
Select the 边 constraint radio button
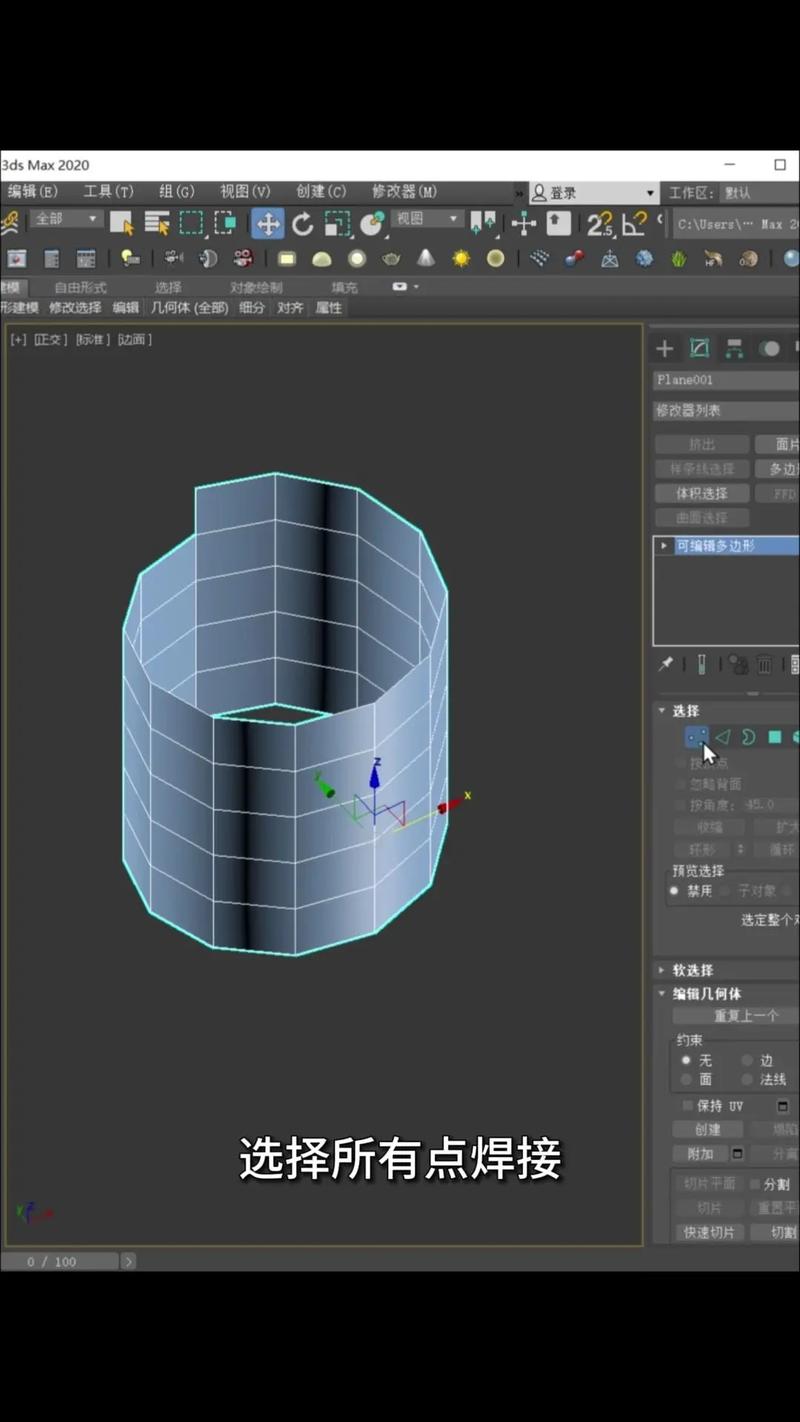pyautogui.click(x=747, y=1060)
